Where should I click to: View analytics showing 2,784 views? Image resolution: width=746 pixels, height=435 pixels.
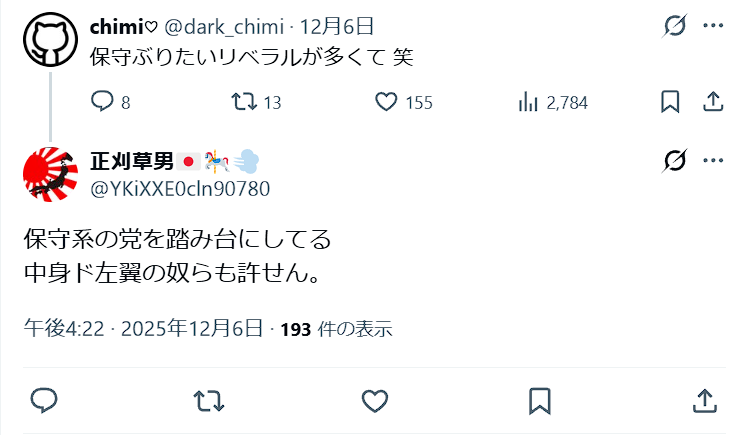tap(528, 102)
